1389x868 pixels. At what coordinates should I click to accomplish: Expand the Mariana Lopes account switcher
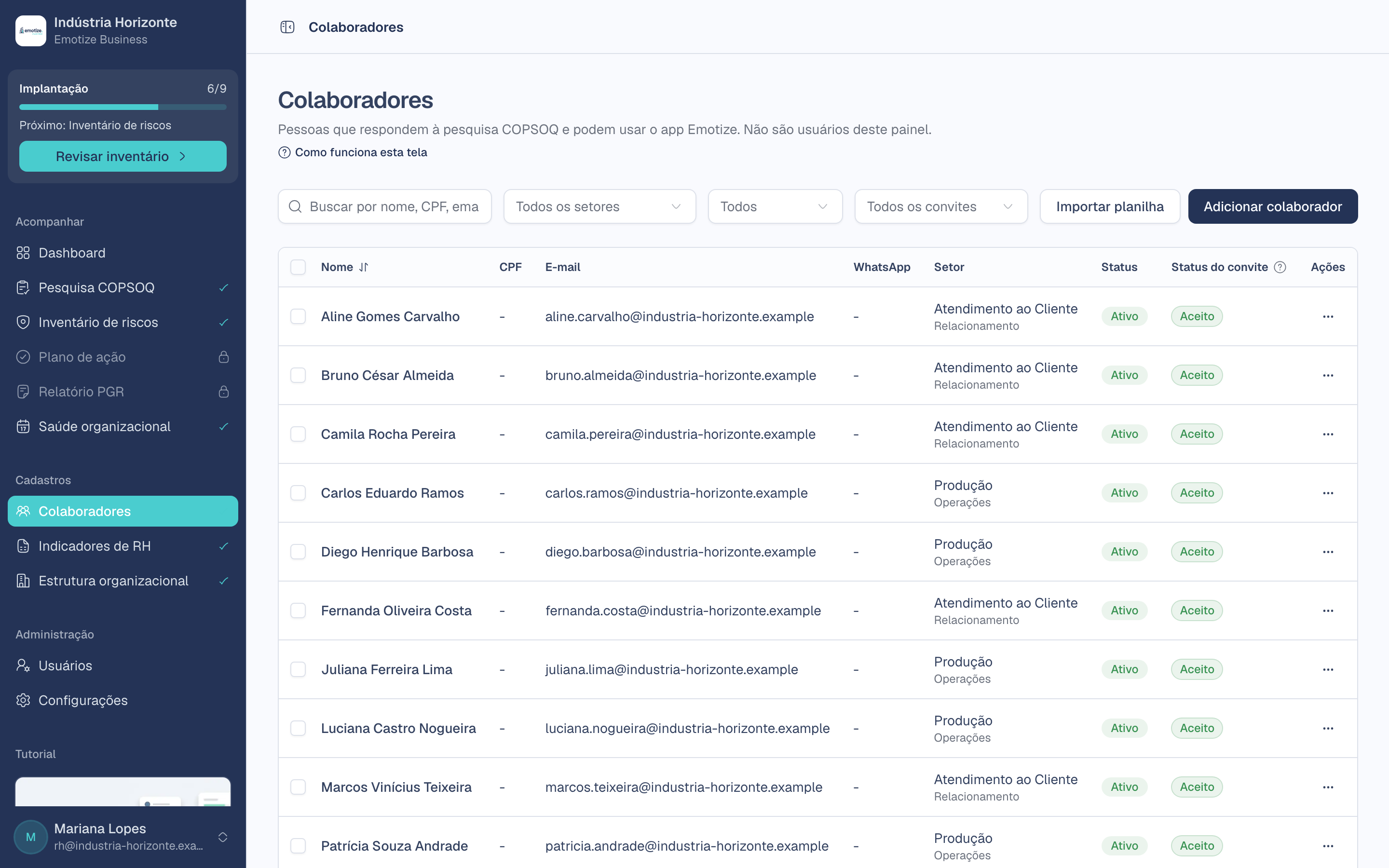[x=223, y=837]
